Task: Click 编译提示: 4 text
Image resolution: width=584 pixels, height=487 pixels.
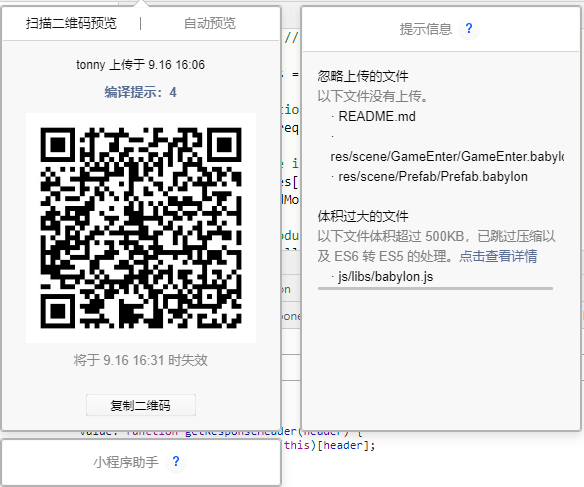Action: pyautogui.click(x=140, y=92)
